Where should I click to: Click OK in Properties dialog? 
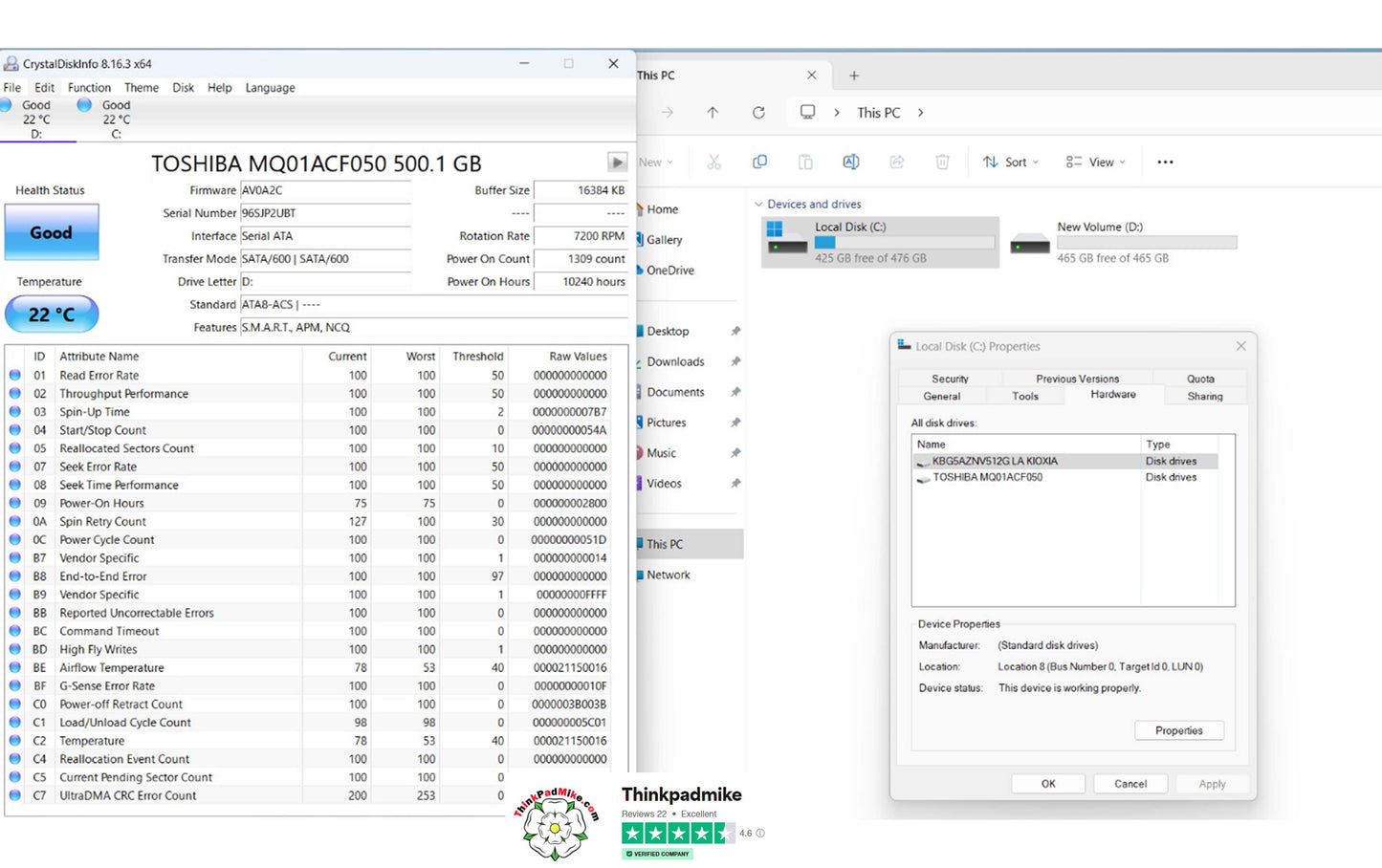[1048, 784]
